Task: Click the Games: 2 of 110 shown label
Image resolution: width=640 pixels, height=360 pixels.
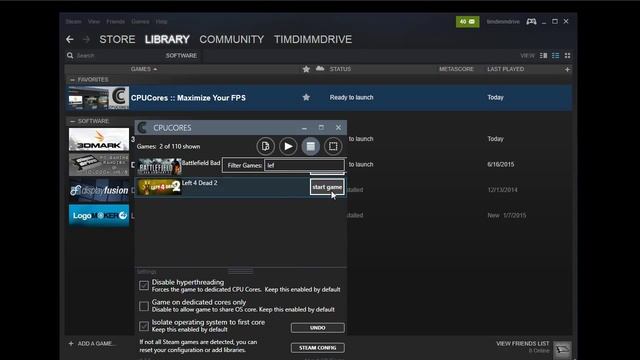Action: click(168, 147)
